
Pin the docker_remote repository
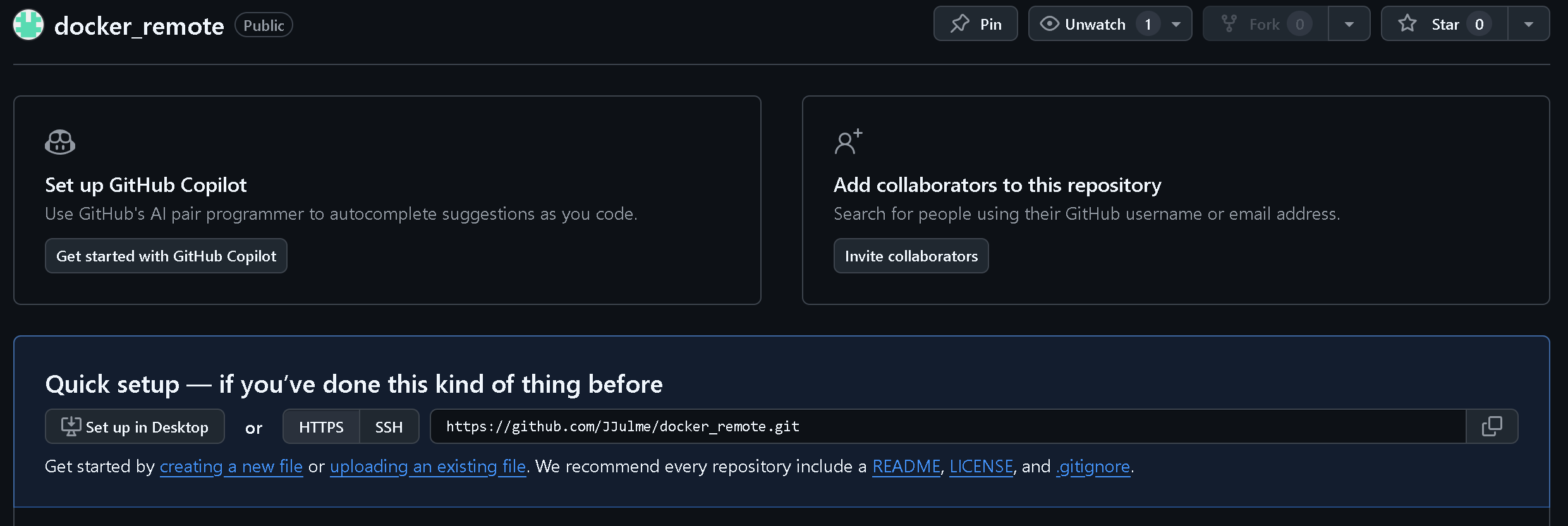pyautogui.click(x=976, y=24)
